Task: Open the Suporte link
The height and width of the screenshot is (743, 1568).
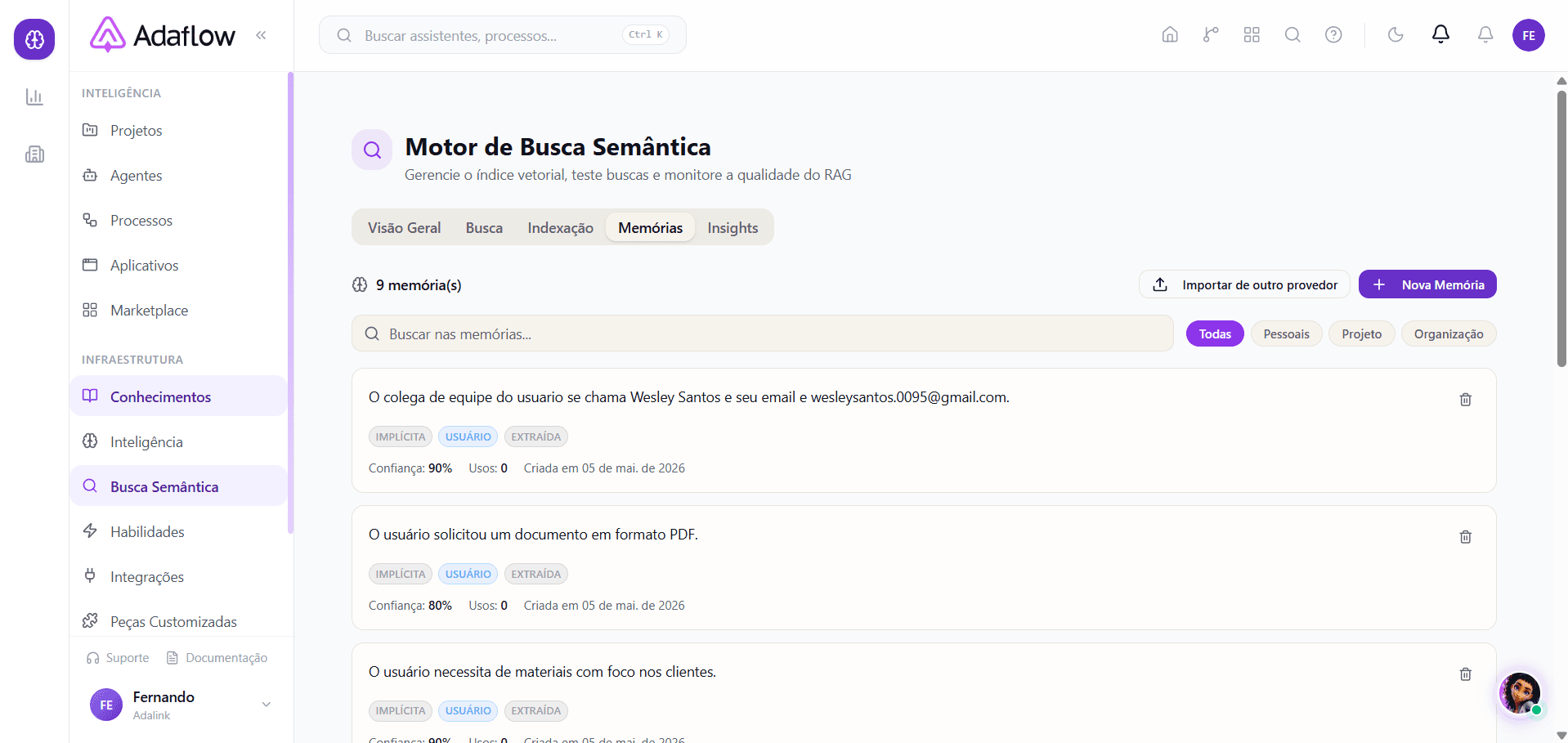Action: pos(118,658)
